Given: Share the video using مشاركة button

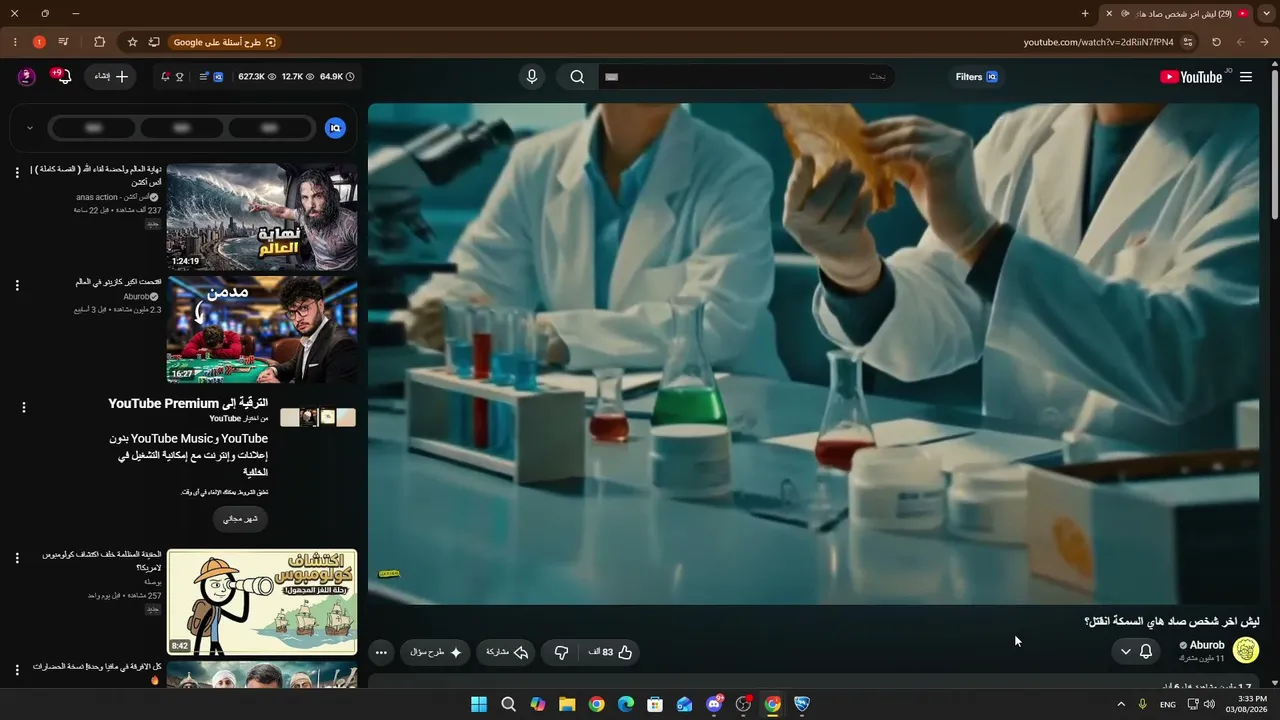Looking at the screenshot, I should coord(507,652).
